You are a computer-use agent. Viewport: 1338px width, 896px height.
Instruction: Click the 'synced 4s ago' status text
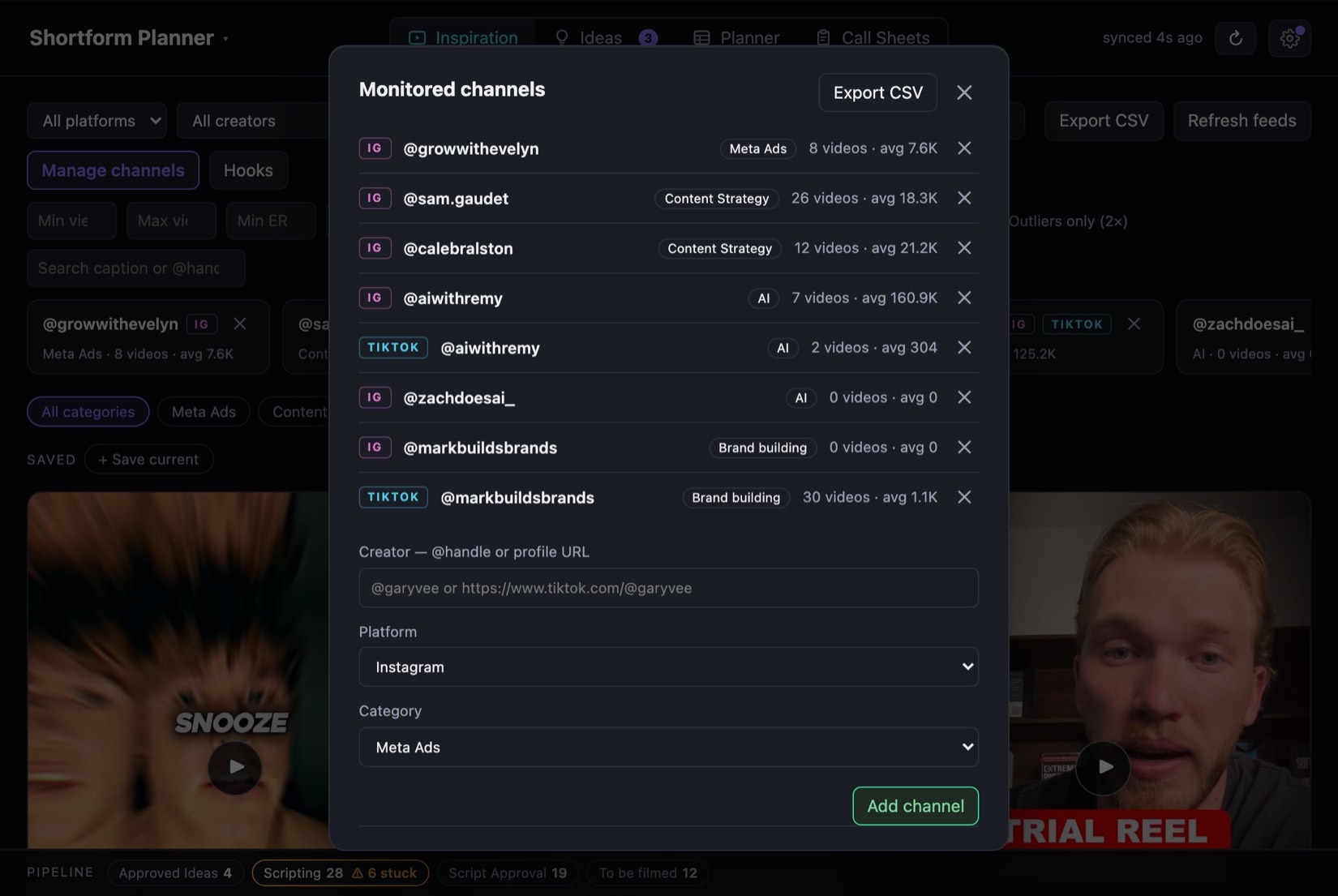[x=1152, y=38]
